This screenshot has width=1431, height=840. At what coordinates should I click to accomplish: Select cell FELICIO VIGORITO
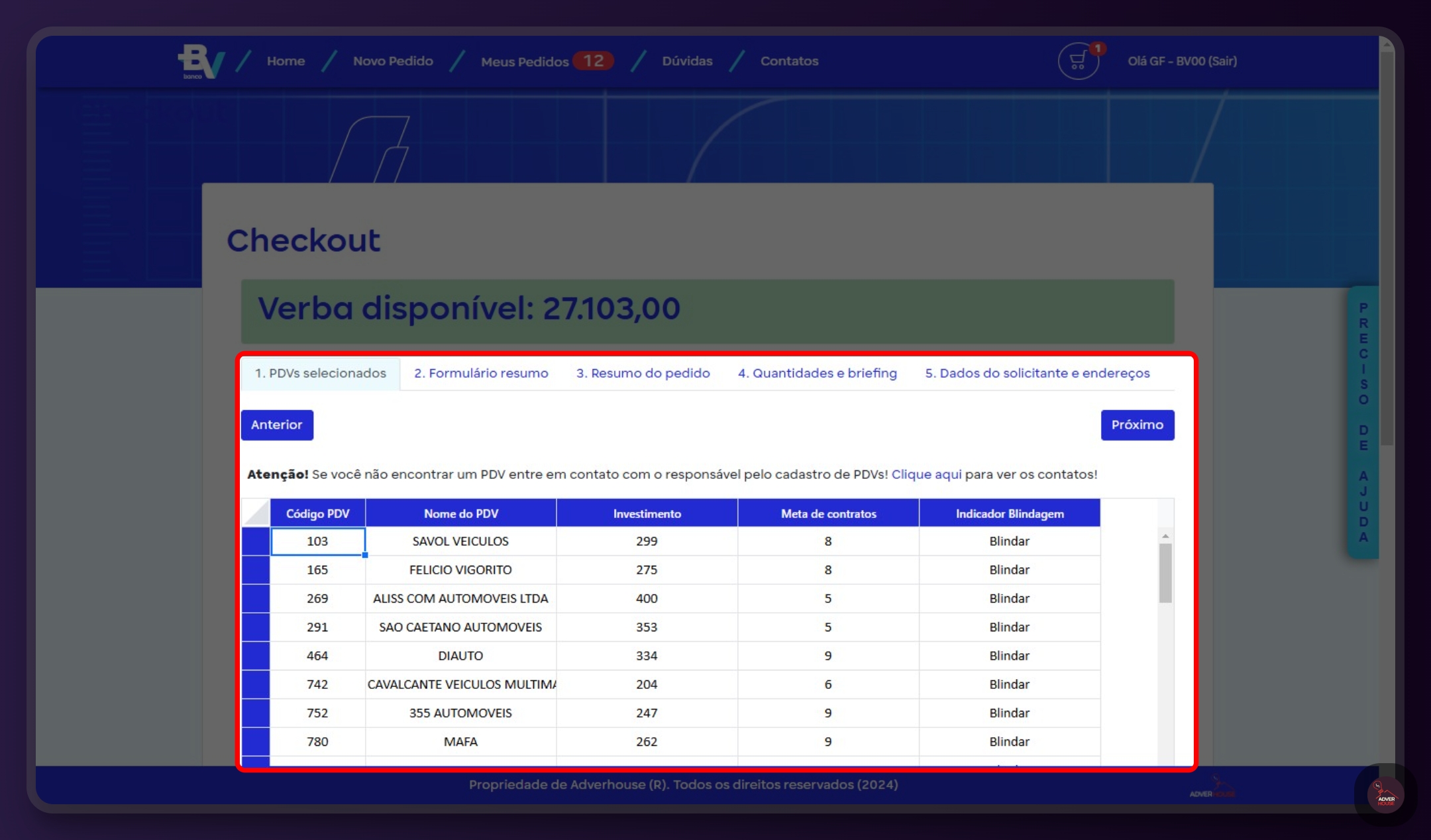click(x=460, y=570)
